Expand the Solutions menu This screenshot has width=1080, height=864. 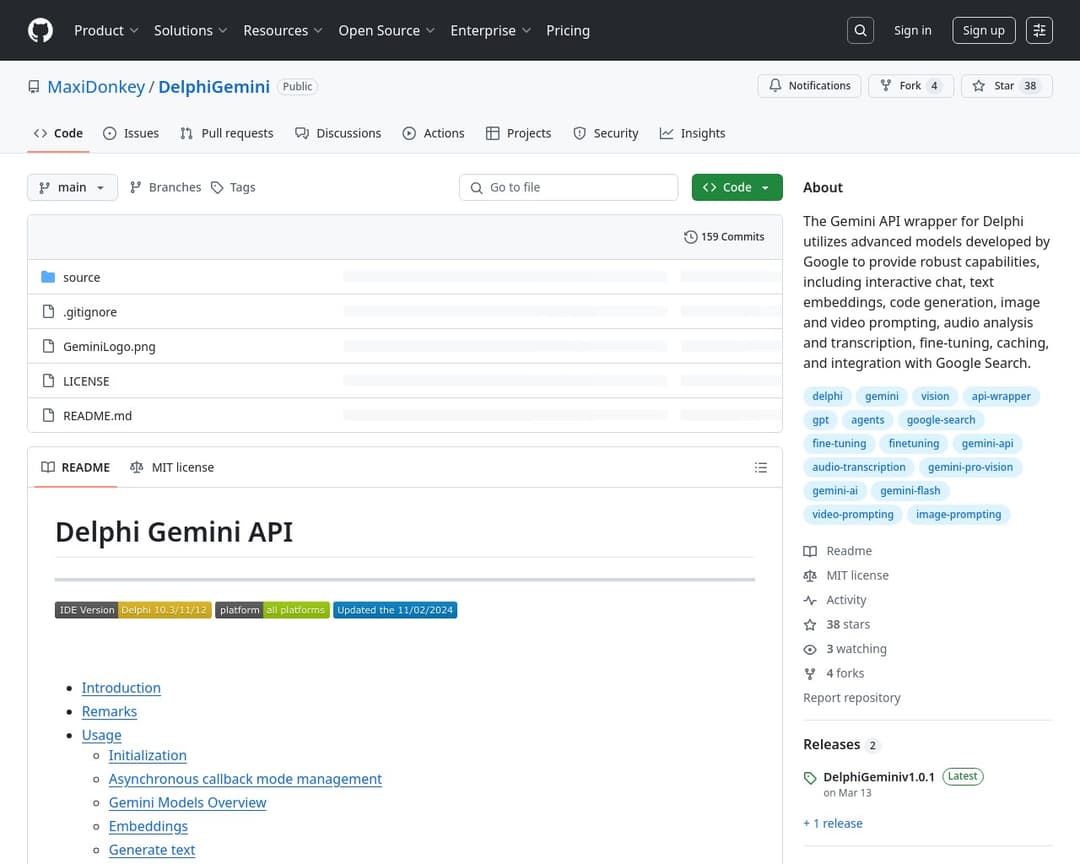(190, 30)
